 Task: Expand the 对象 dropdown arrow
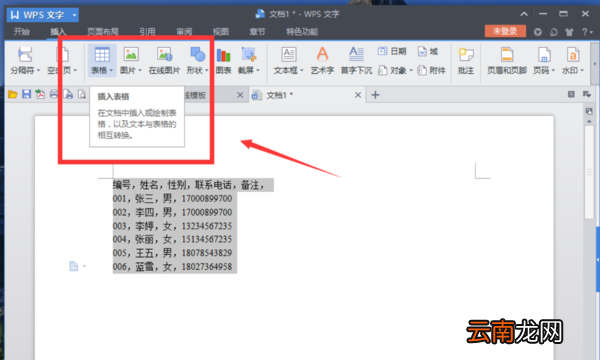[411, 70]
